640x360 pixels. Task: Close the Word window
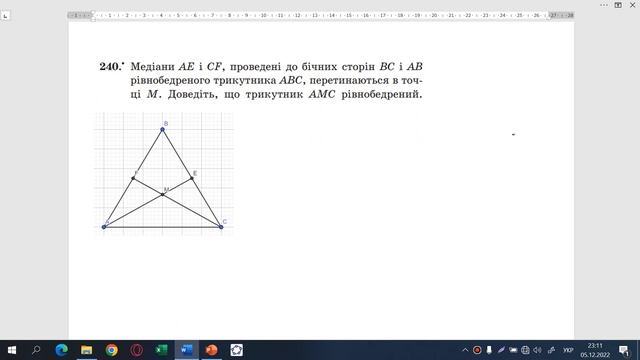[x=633, y=5]
